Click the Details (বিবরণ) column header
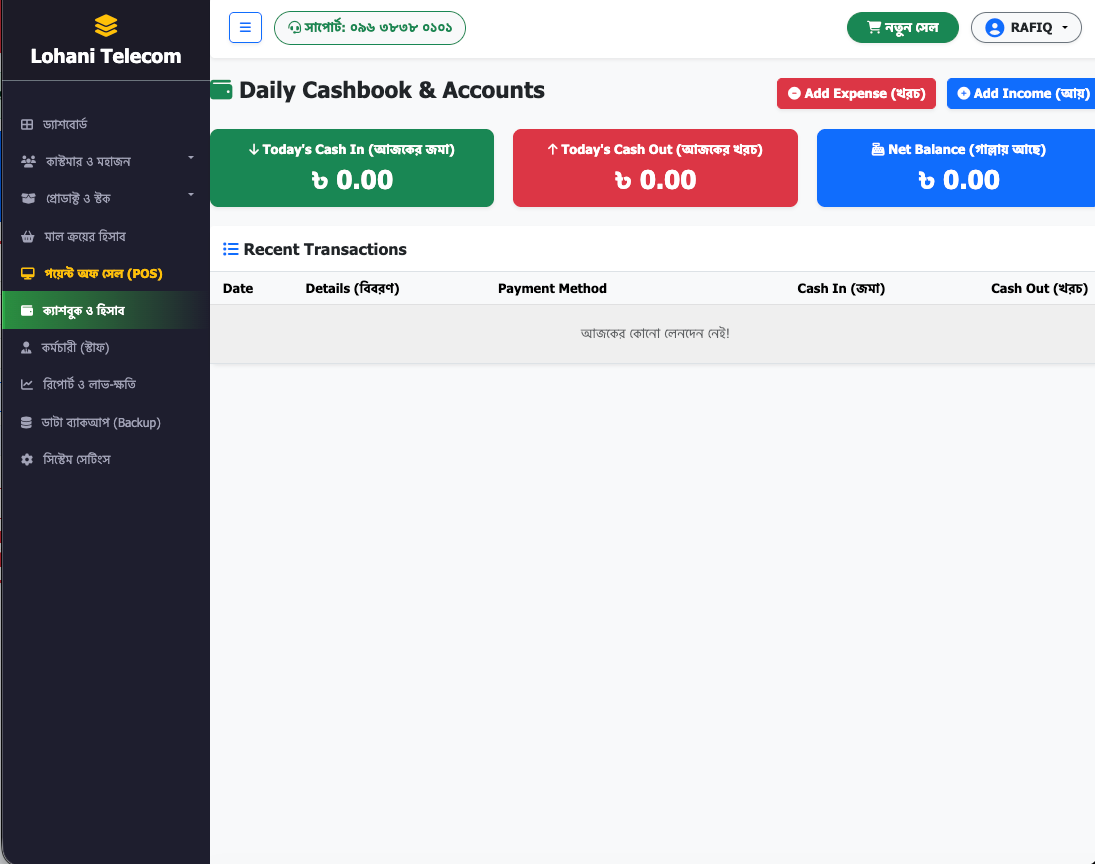 coord(352,288)
